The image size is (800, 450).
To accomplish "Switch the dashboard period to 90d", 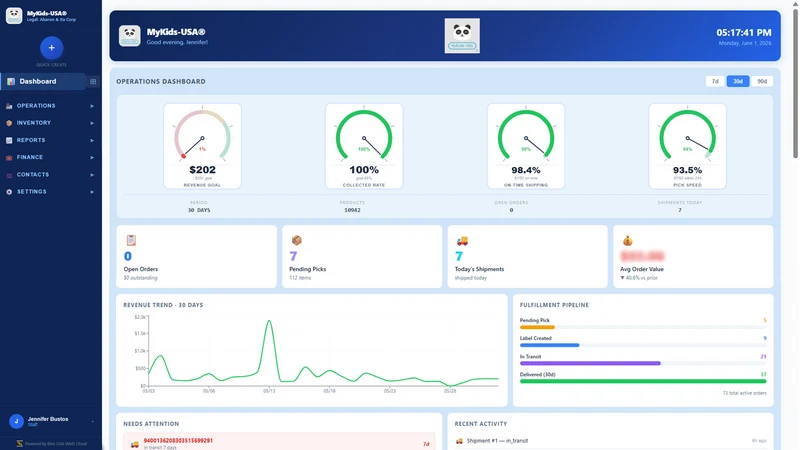I will (x=762, y=82).
